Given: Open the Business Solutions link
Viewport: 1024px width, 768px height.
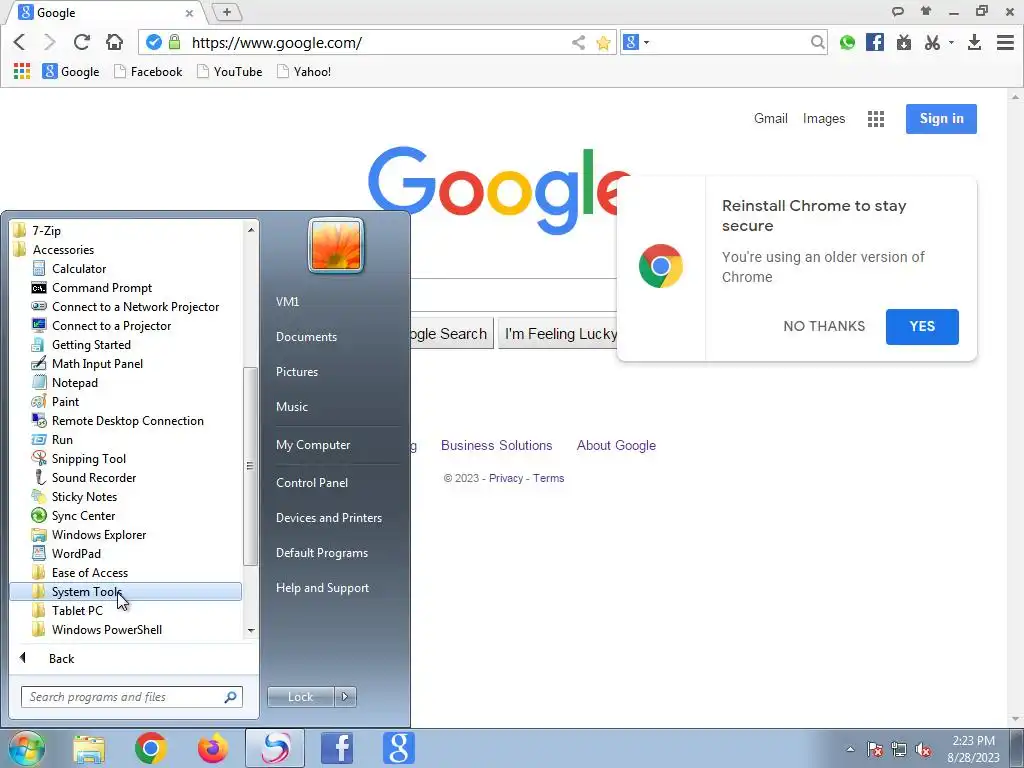Looking at the screenshot, I should 496,445.
